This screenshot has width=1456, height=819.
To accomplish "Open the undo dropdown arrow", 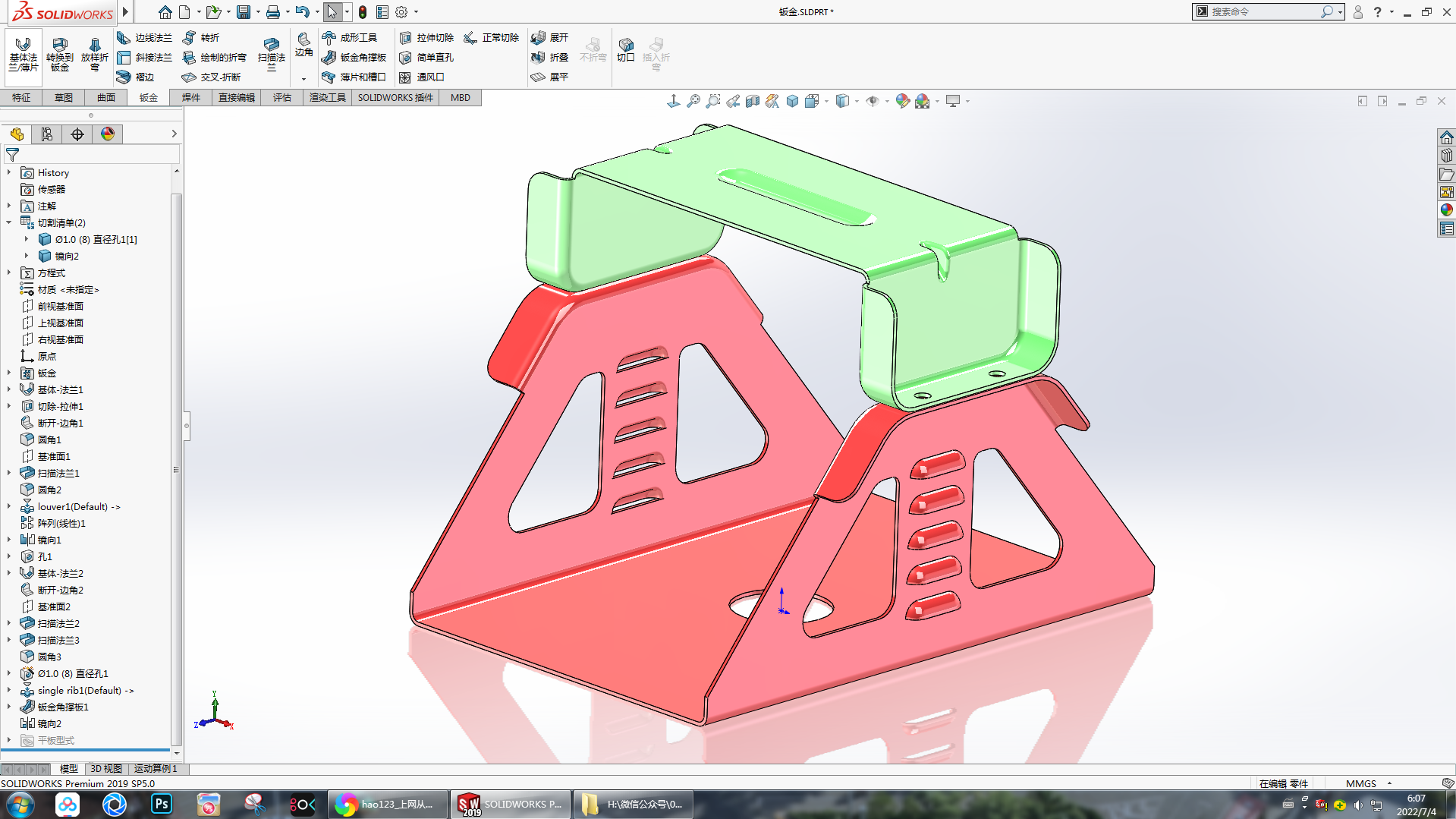I will click(x=316, y=12).
